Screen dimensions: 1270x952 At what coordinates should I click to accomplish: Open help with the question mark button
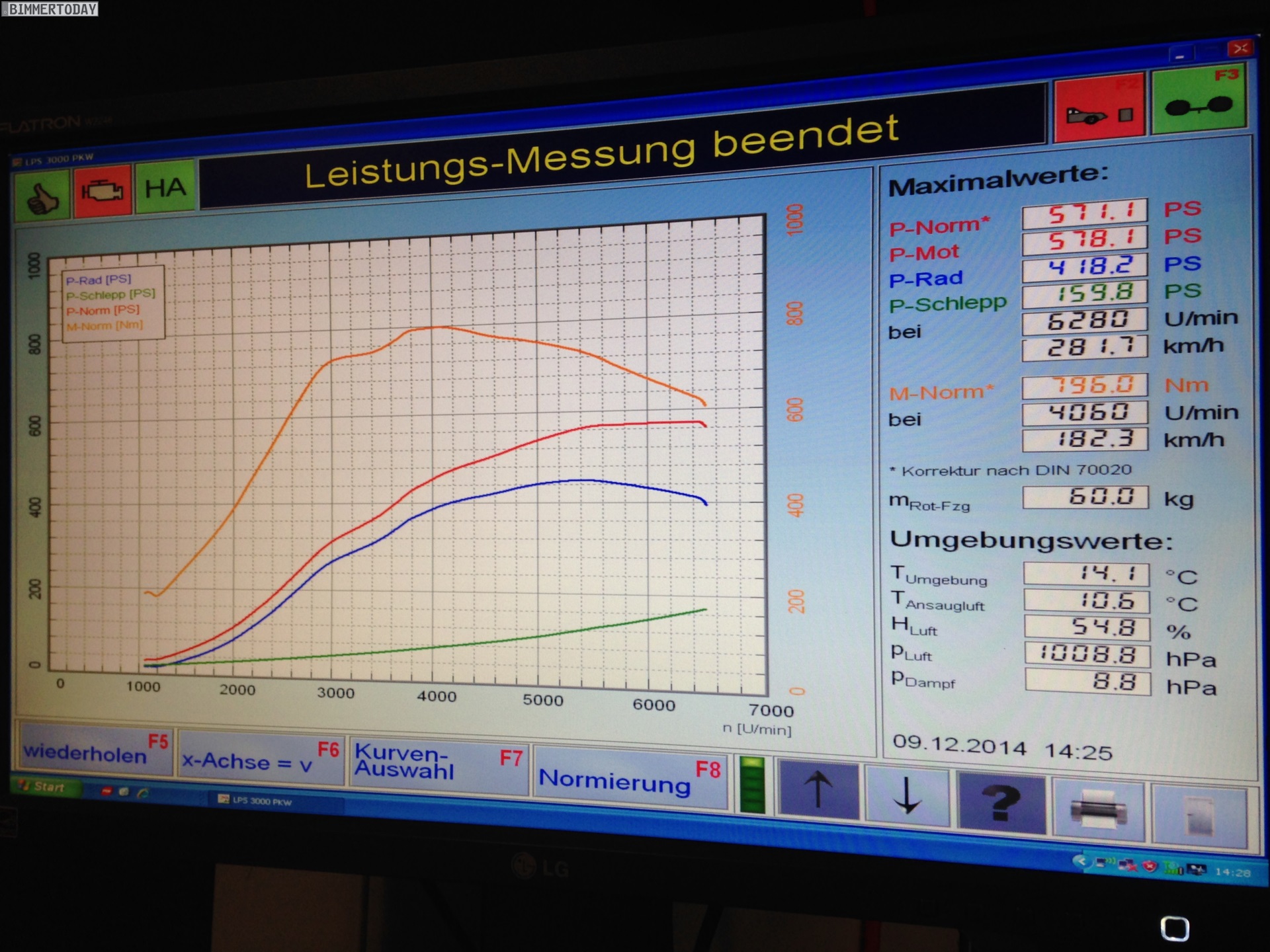tap(1001, 803)
